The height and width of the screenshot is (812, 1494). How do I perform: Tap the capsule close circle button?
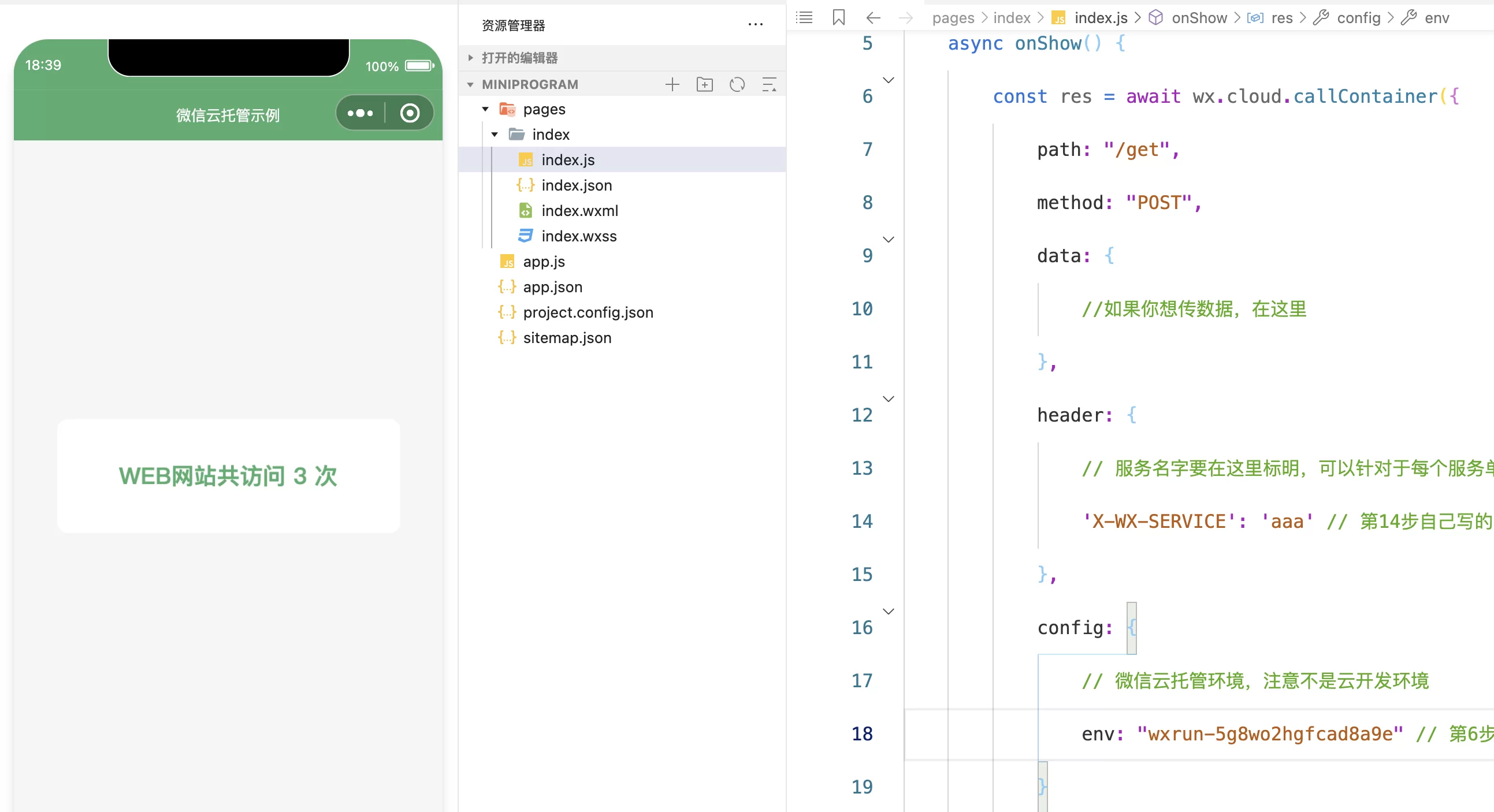(410, 113)
